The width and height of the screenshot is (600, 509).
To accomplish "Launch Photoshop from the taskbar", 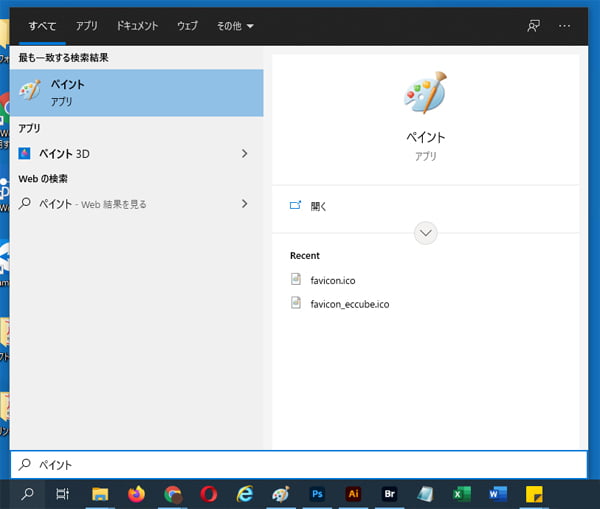I will point(317,494).
